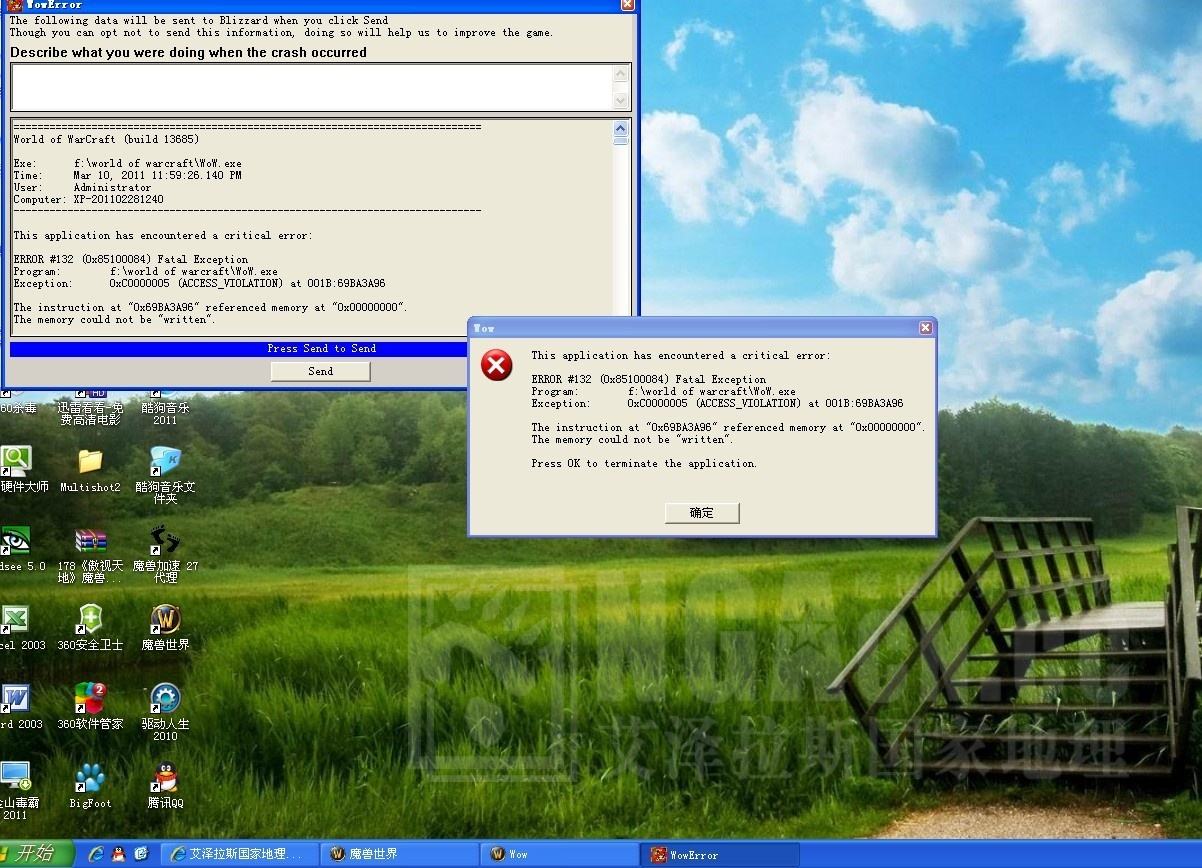
Task: Launch 360软件管家 desktop shortcut
Action: click(90, 706)
